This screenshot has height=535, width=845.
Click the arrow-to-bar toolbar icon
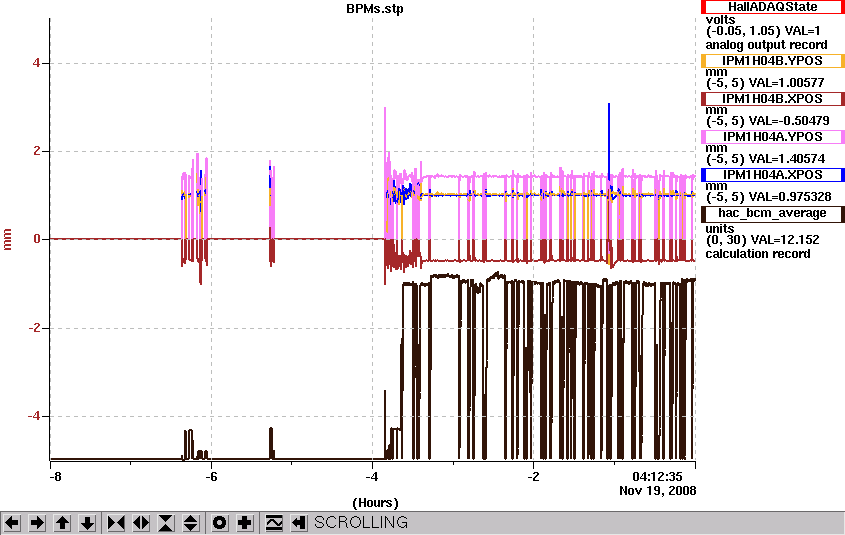tap(299, 523)
